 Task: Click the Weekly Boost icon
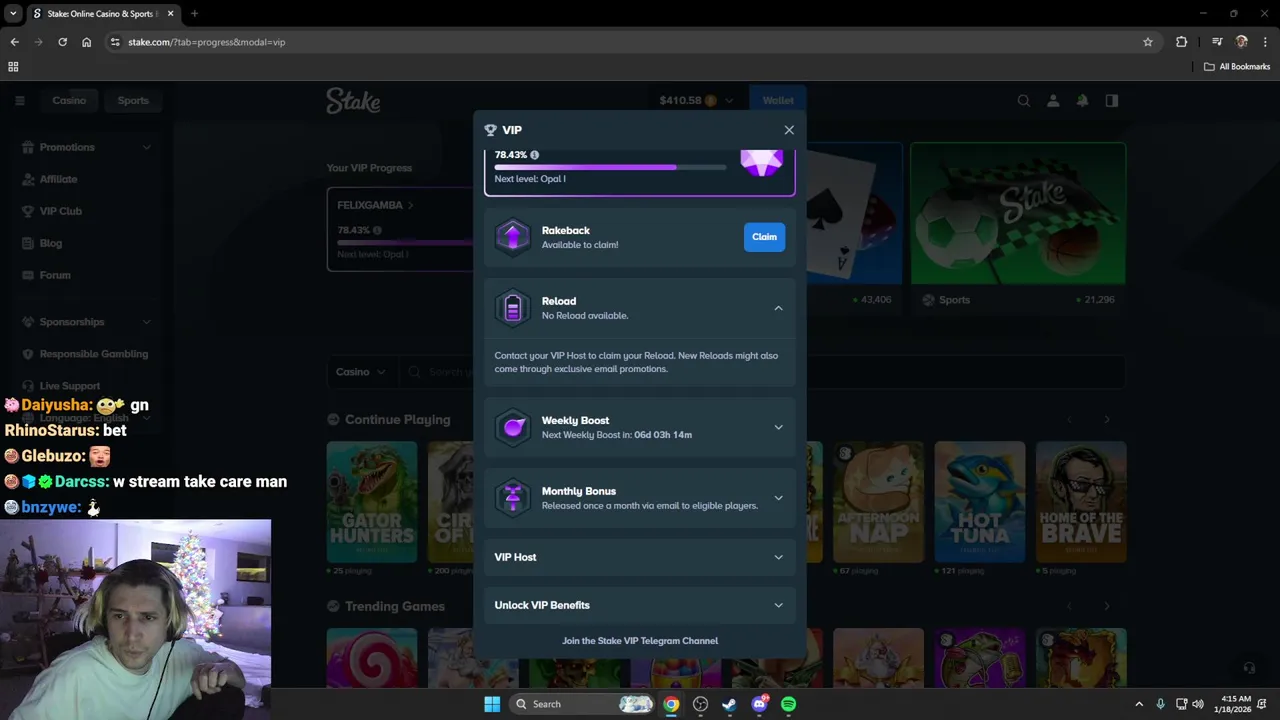click(x=513, y=427)
